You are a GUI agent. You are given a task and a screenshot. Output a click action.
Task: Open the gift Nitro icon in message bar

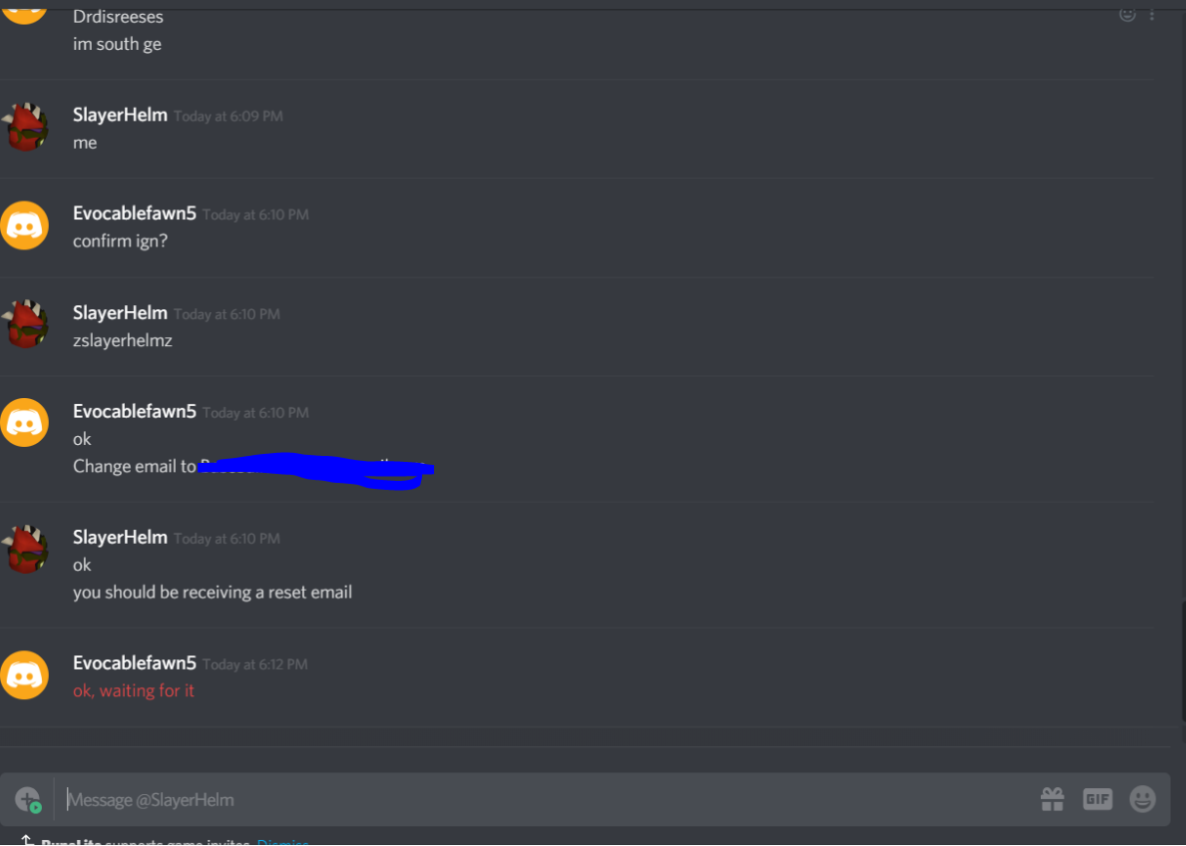coord(1052,799)
